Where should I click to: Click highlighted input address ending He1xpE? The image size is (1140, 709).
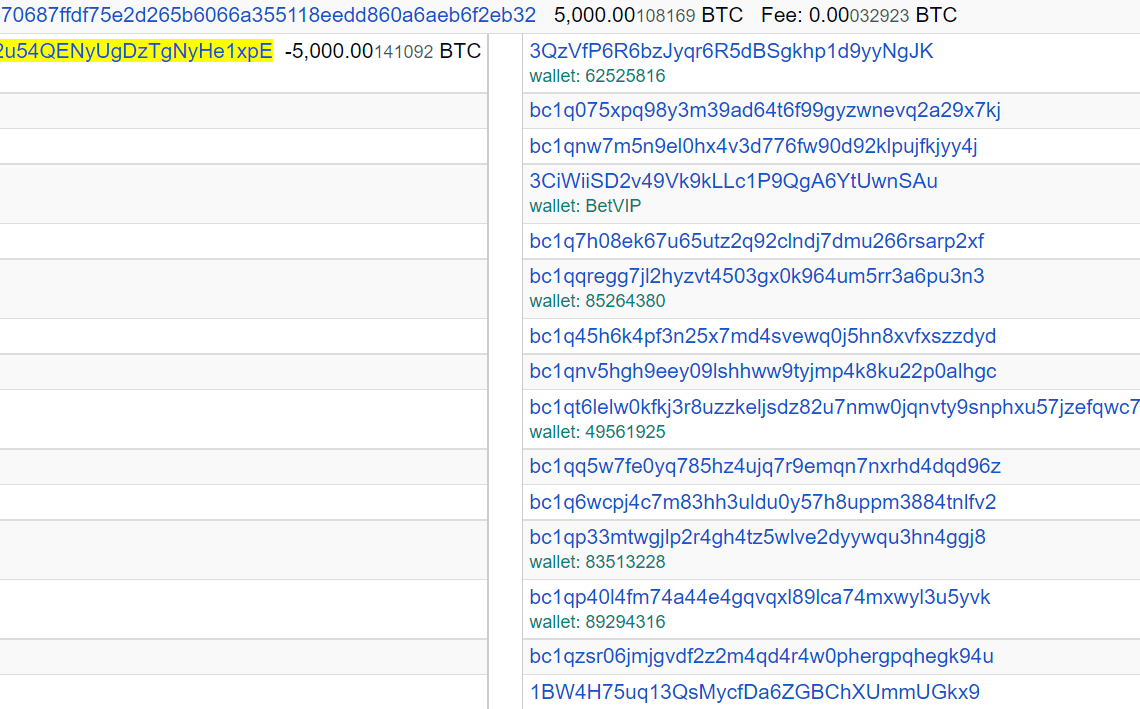pyautogui.click(x=136, y=51)
